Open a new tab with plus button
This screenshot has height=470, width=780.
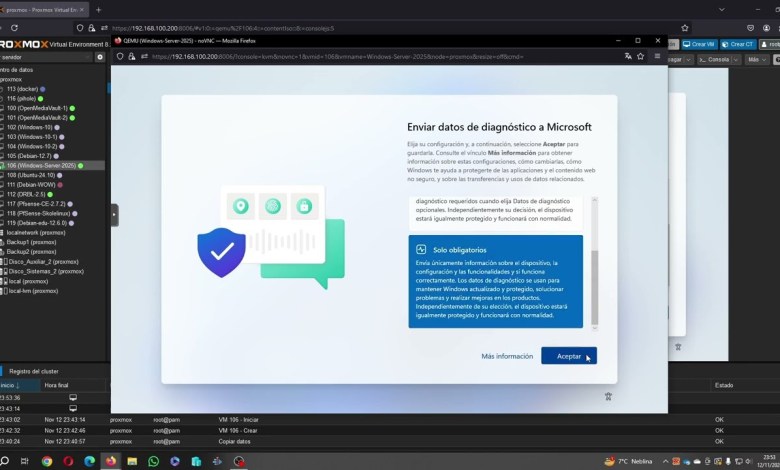98,9
